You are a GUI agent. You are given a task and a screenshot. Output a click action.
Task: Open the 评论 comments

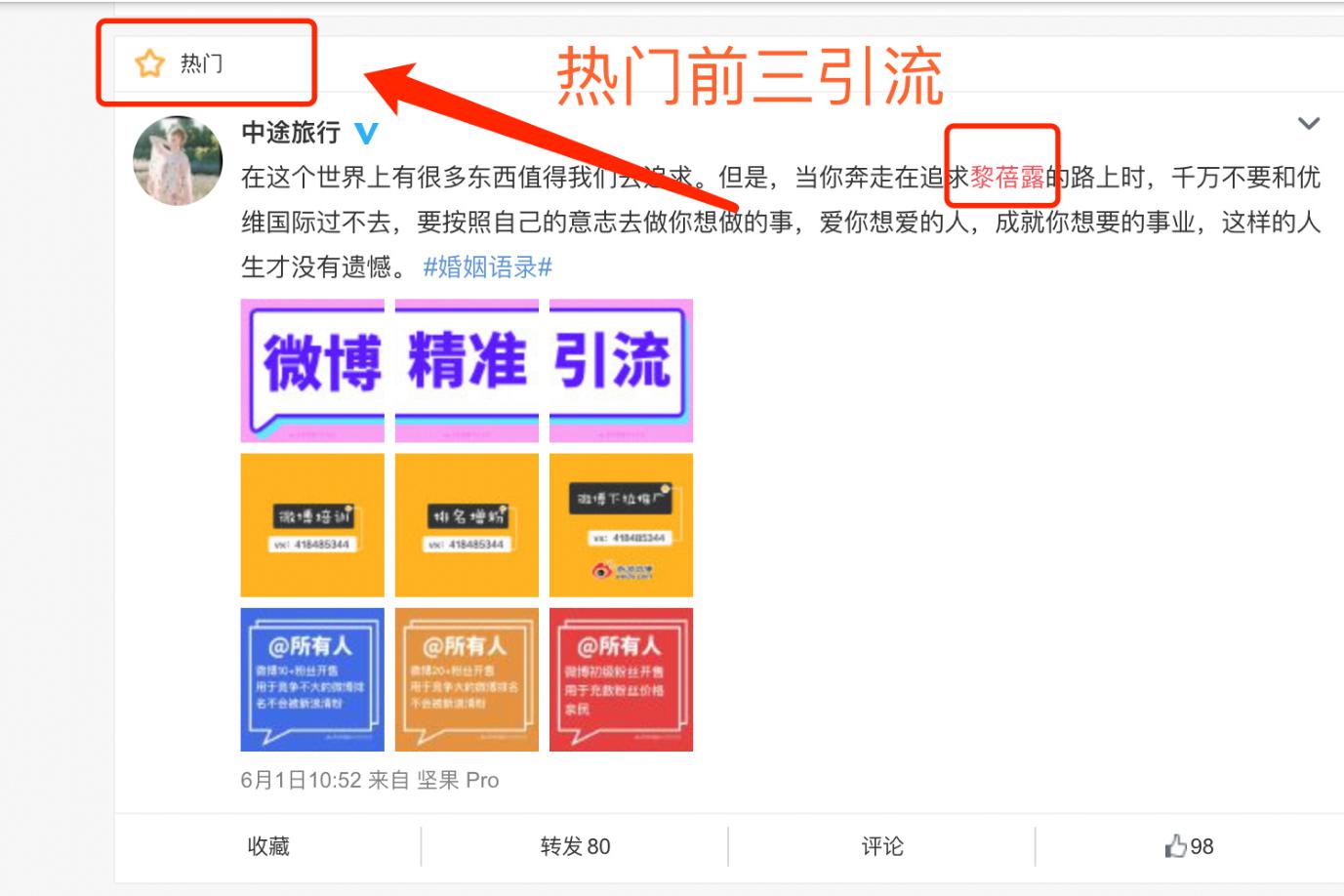click(x=882, y=846)
